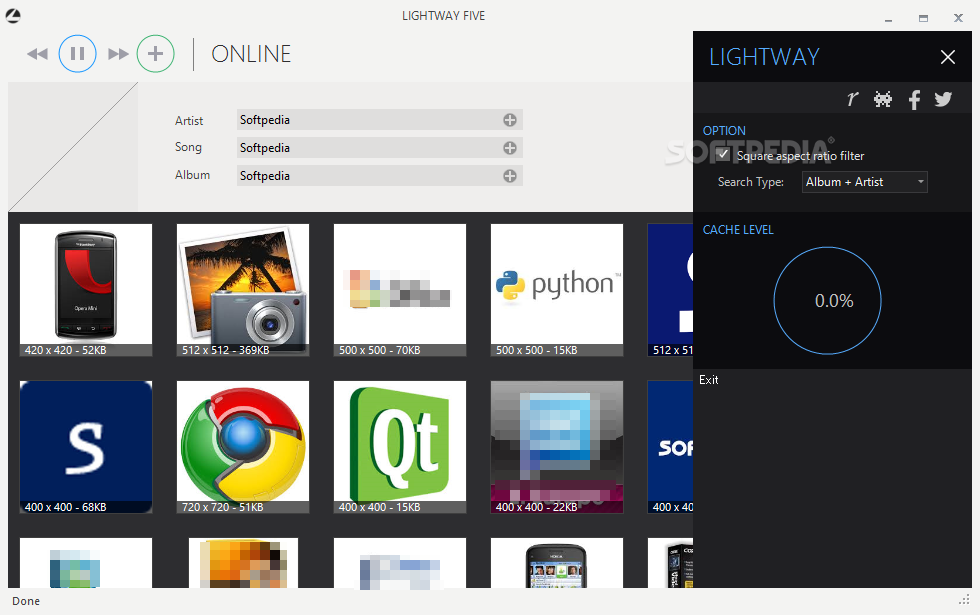Open the Search Type dropdown
Viewport: 980px width, 615px height.
tap(864, 182)
